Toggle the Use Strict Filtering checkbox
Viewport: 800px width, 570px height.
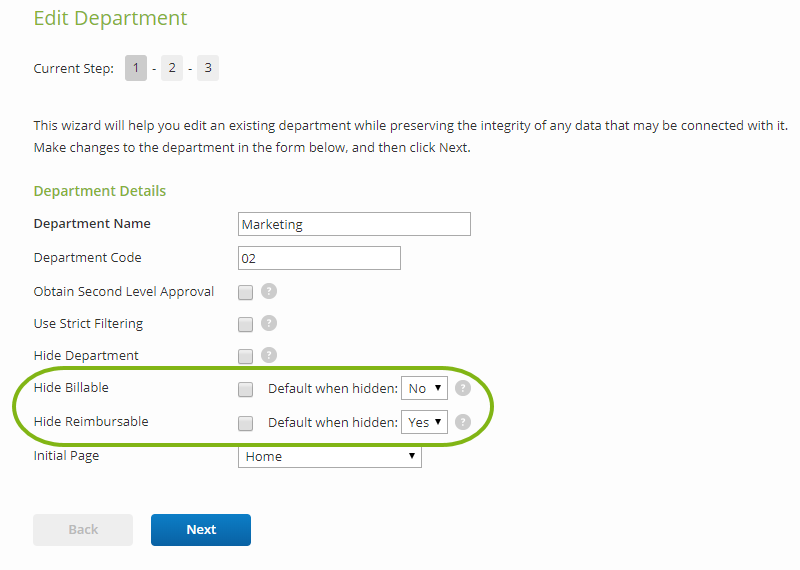click(245, 324)
